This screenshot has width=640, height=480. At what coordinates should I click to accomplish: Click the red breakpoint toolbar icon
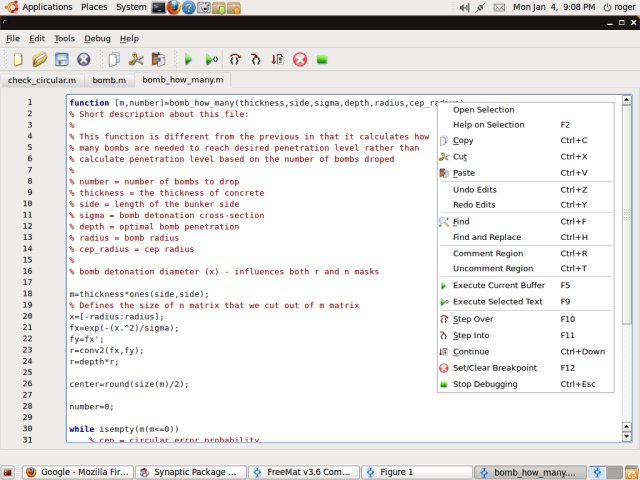[300, 60]
